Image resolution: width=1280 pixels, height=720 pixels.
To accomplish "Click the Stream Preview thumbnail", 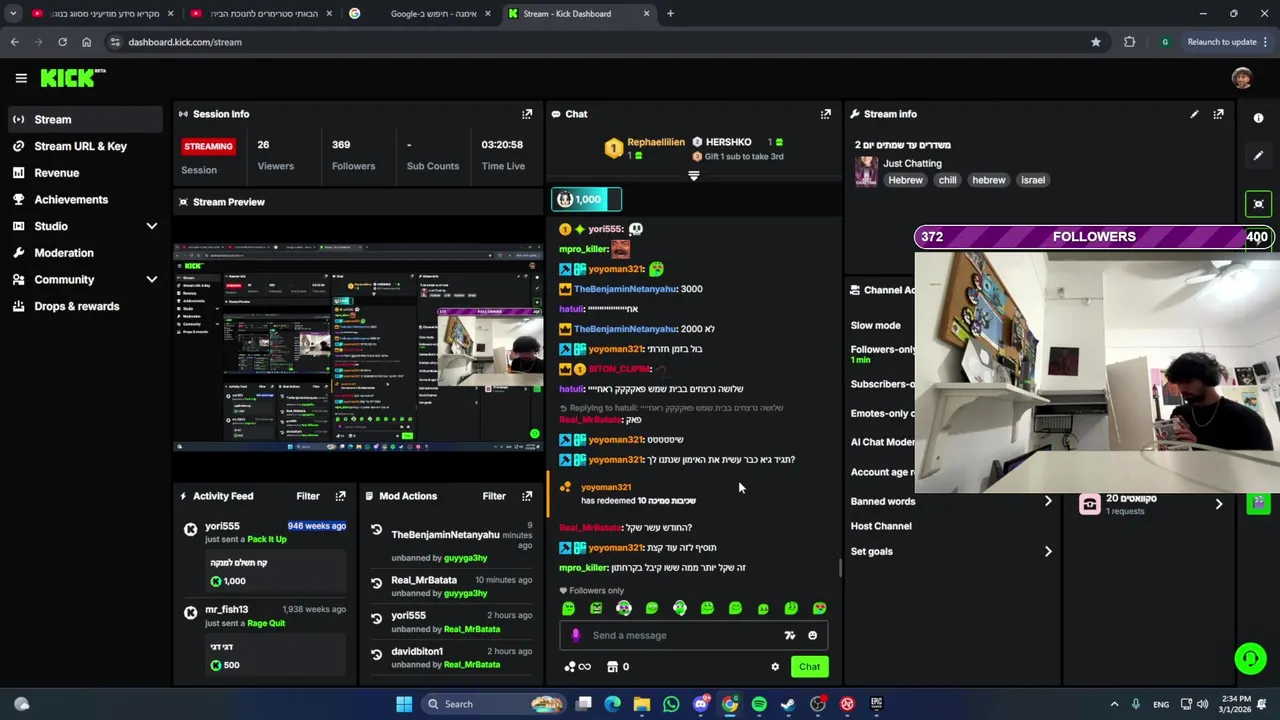I will tap(358, 347).
